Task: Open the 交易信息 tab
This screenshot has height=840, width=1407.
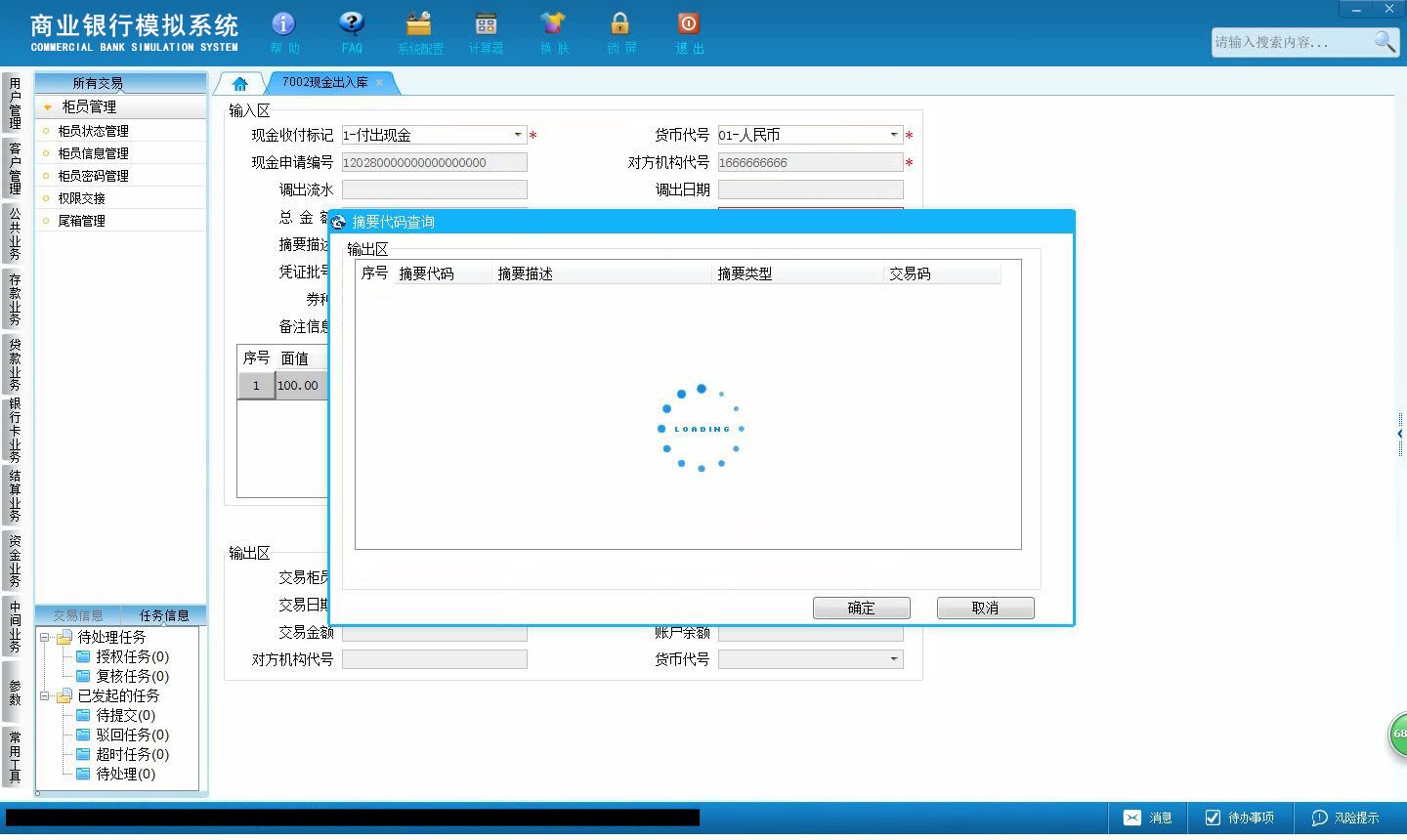Action: [x=78, y=615]
